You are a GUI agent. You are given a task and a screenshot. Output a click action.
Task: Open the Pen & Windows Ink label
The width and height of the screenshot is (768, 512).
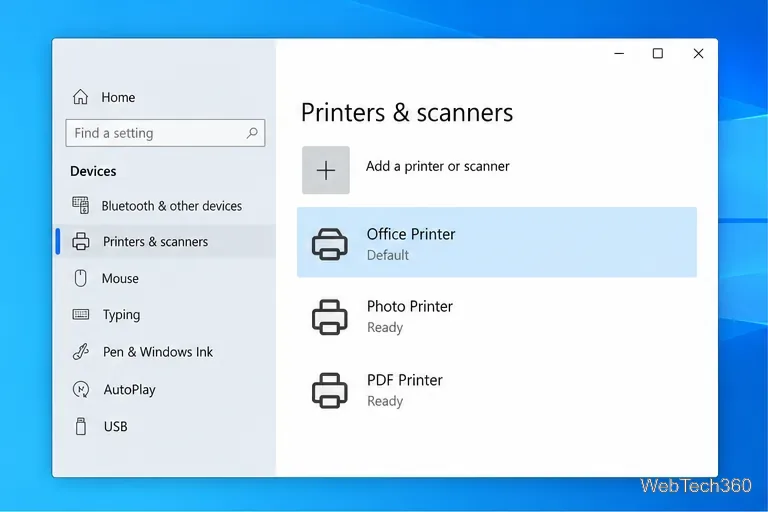click(158, 352)
